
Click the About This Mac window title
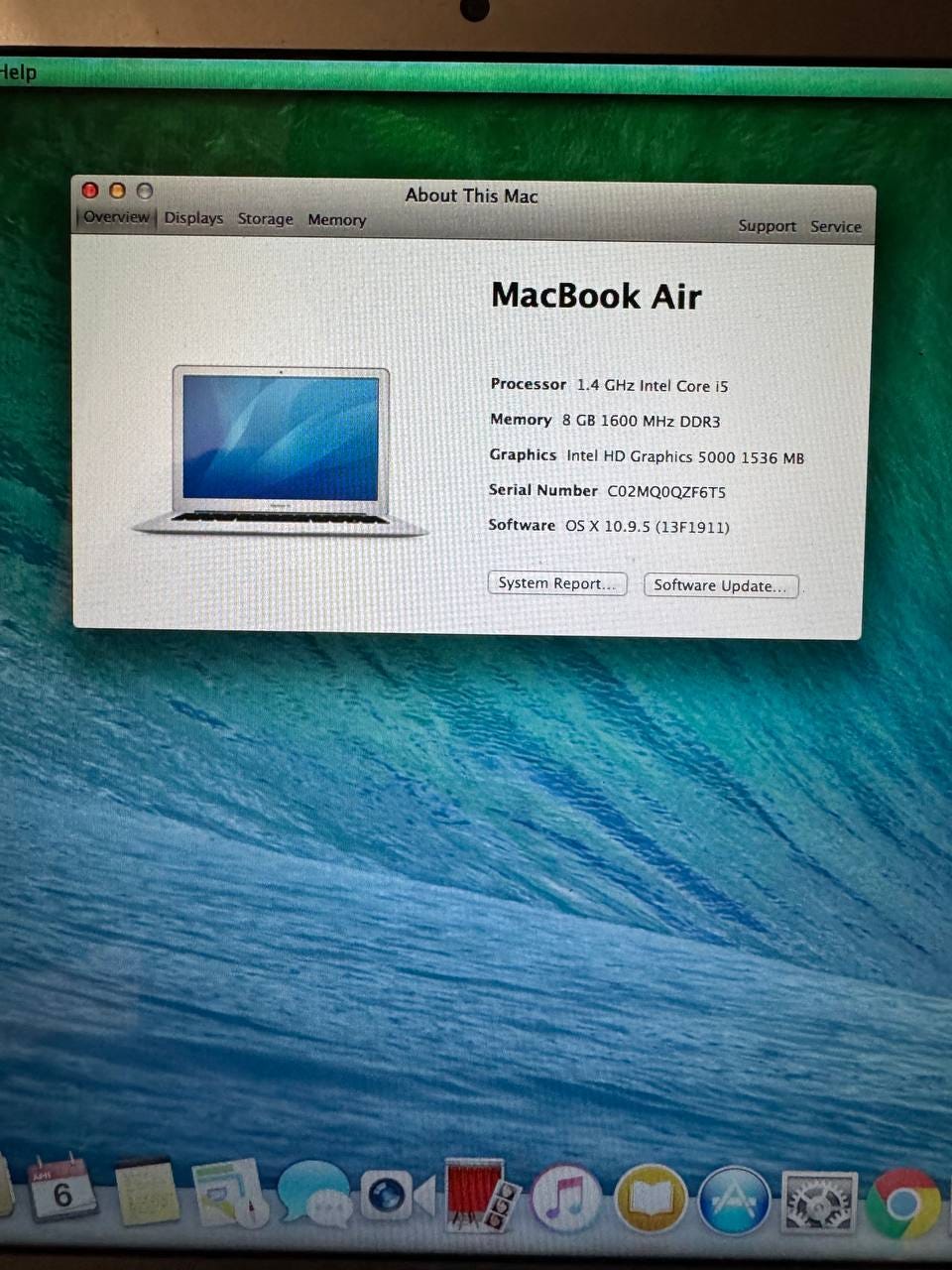coord(471,195)
